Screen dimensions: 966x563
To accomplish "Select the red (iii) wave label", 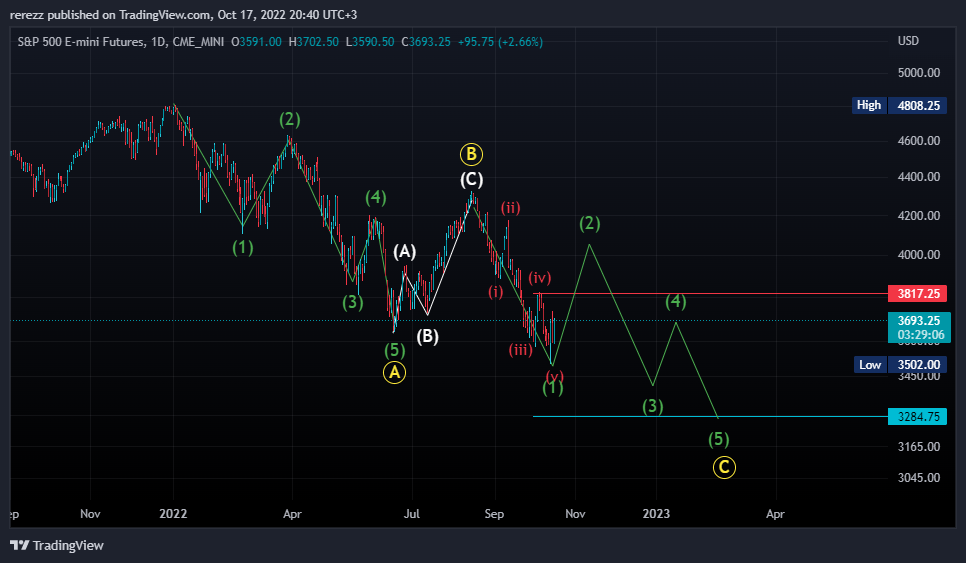I will coord(521,350).
